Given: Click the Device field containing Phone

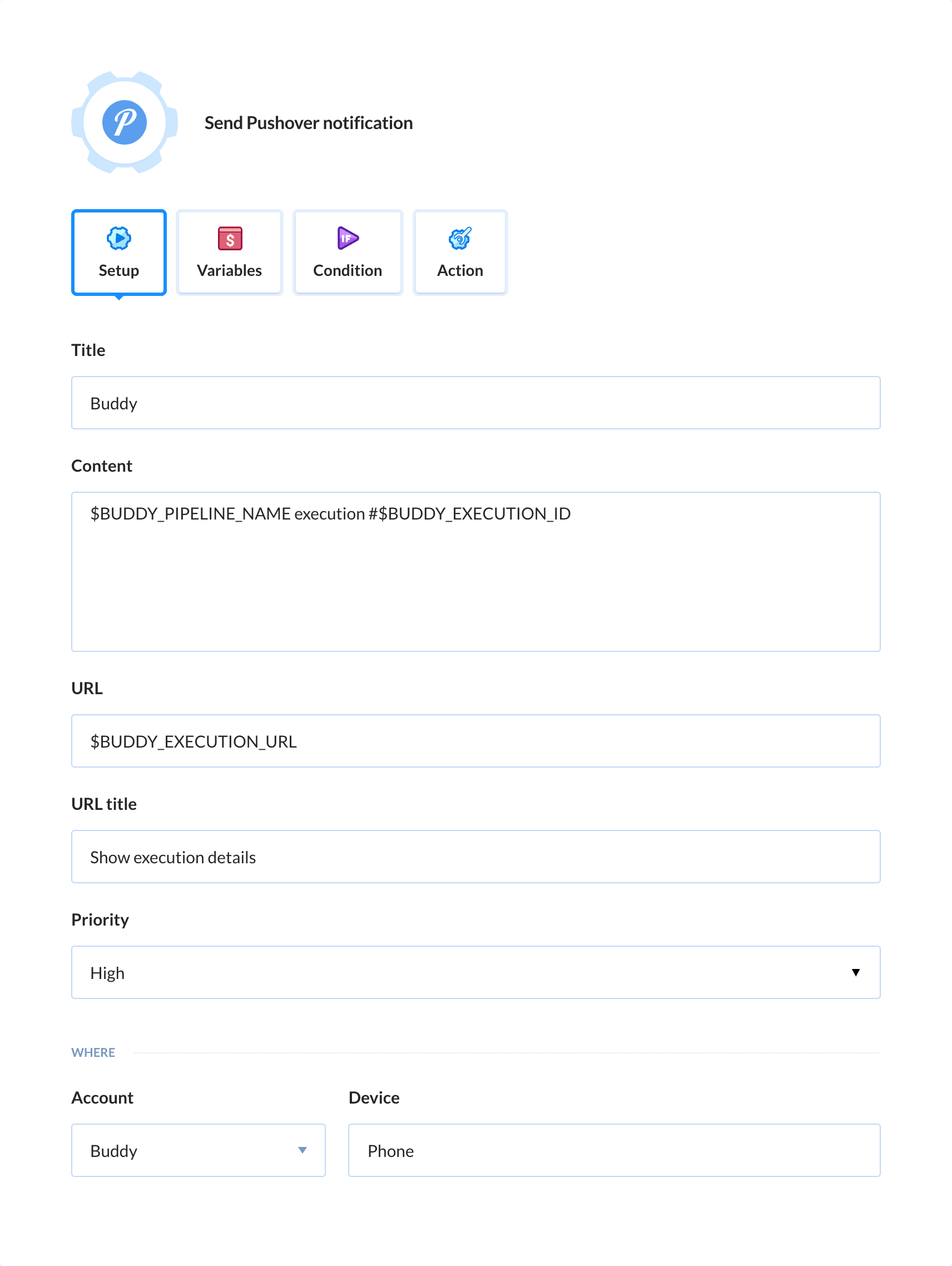Looking at the screenshot, I should click(x=614, y=1150).
